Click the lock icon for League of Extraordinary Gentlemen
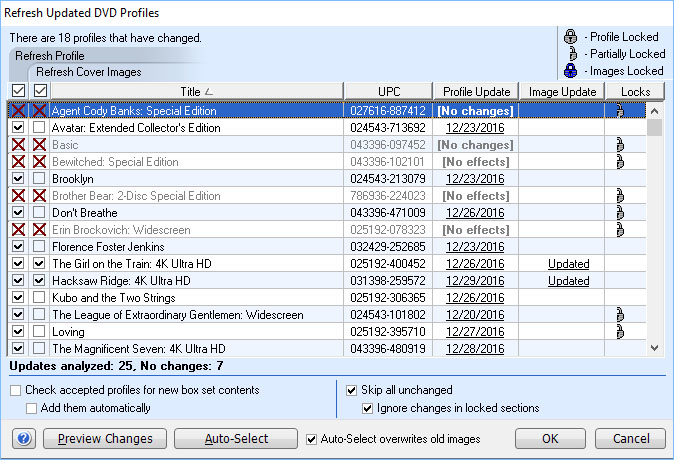This screenshot has width=674, height=460. pyautogui.click(x=622, y=315)
